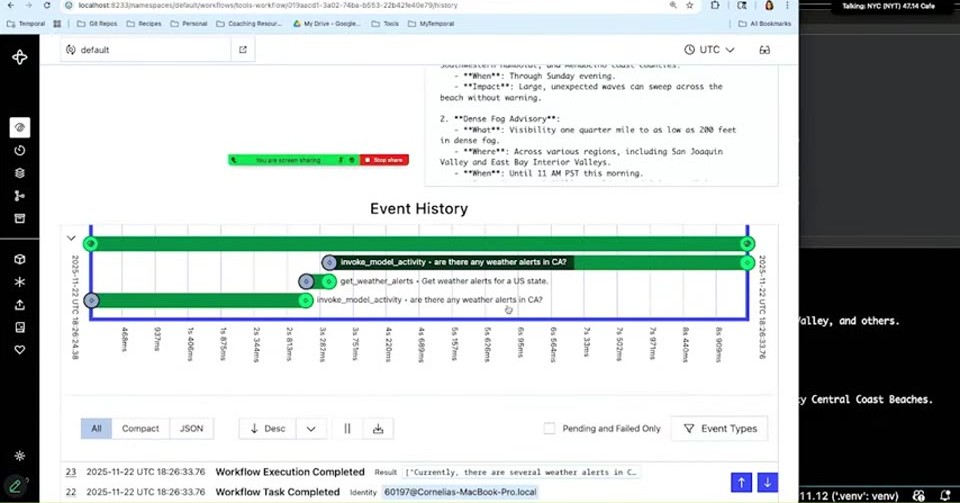Screen dimensions: 960x503
Task: Switch to the Compact view tab
Action: coord(140,429)
